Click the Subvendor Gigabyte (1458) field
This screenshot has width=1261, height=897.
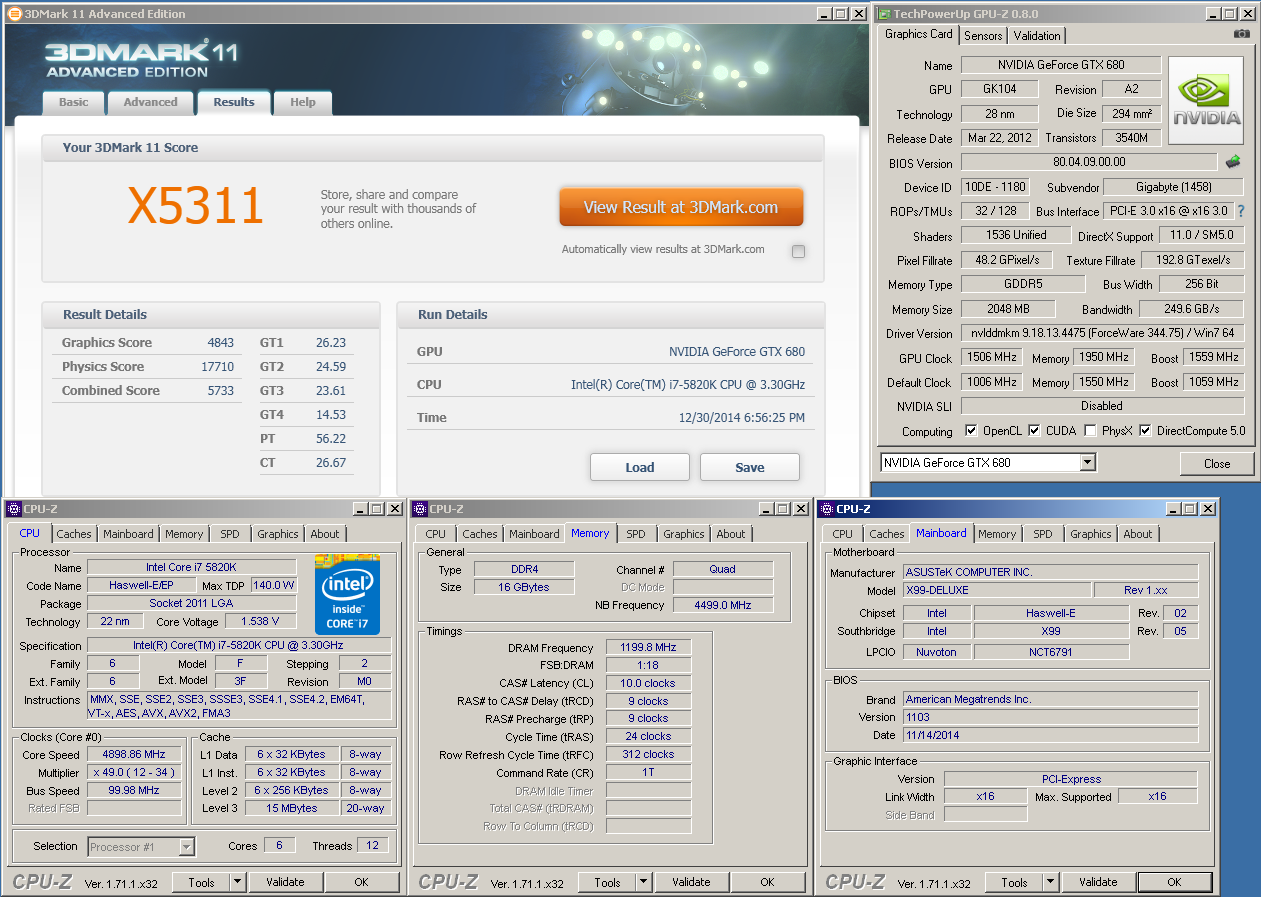pos(1174,187)
